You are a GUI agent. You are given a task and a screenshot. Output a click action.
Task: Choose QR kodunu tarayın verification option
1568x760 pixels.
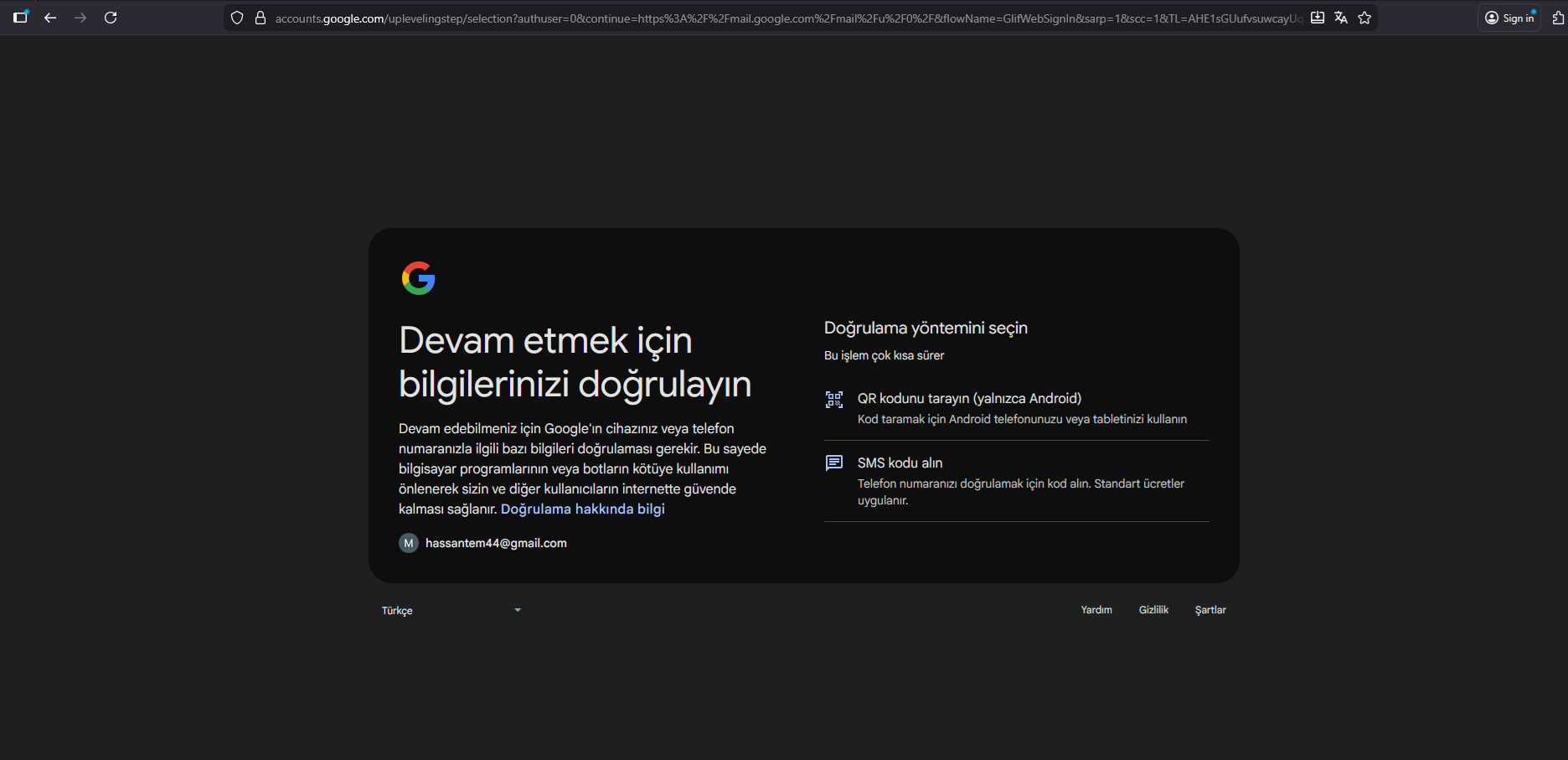pos(1017,408)
